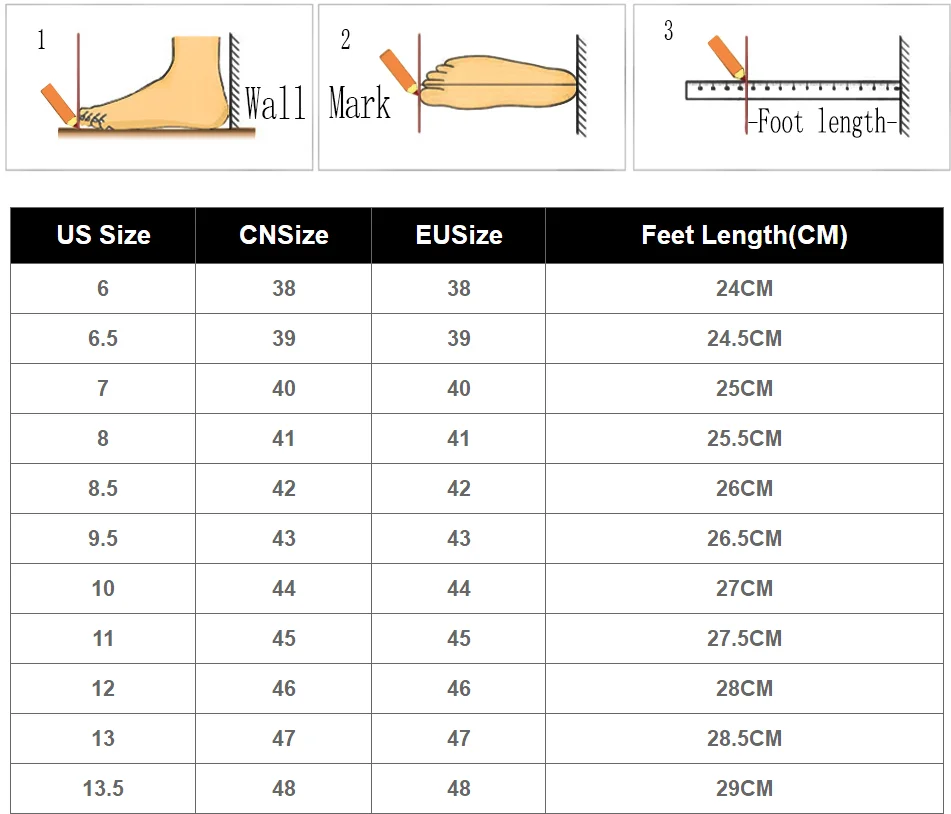Click the side-view foot in step 1
The image size is (951, 814).
coord(155,82)
